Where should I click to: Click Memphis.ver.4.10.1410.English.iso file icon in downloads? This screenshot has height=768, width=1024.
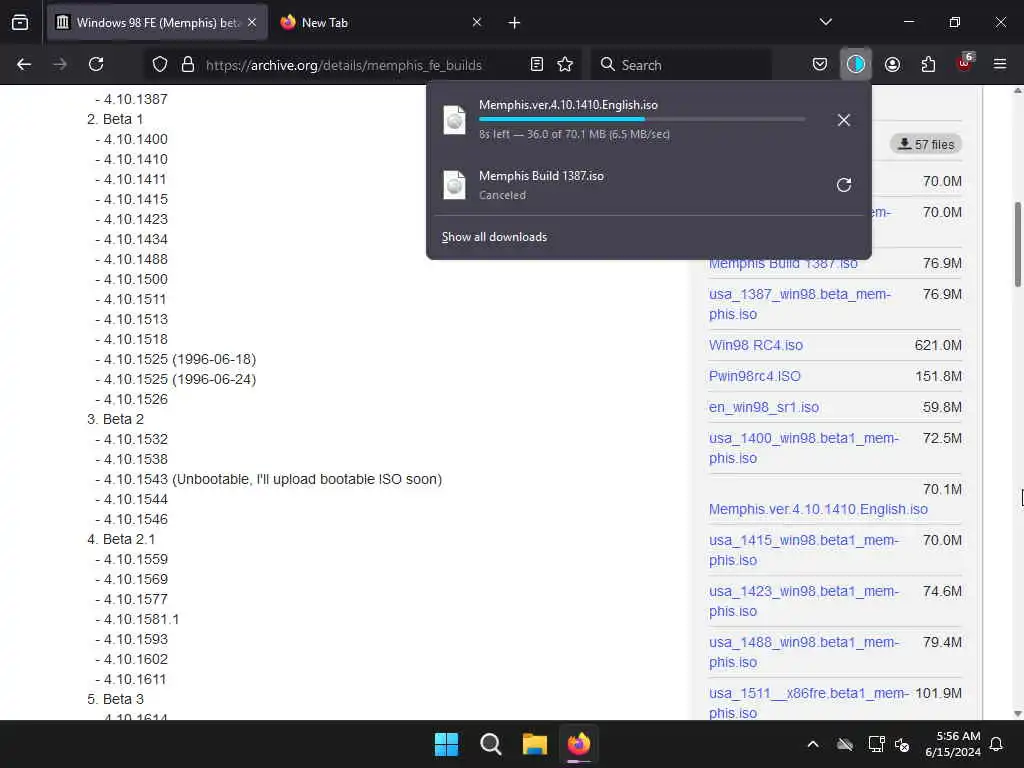455,120
